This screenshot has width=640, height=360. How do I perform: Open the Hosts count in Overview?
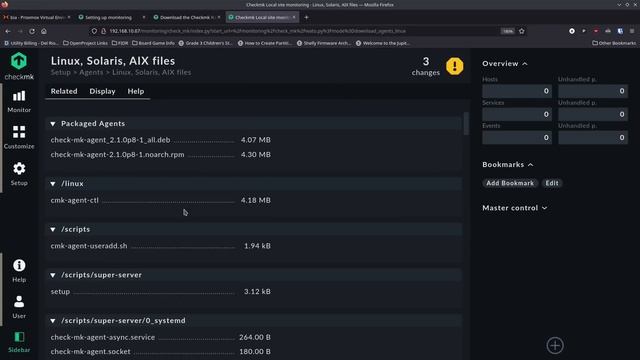(517, 91)
